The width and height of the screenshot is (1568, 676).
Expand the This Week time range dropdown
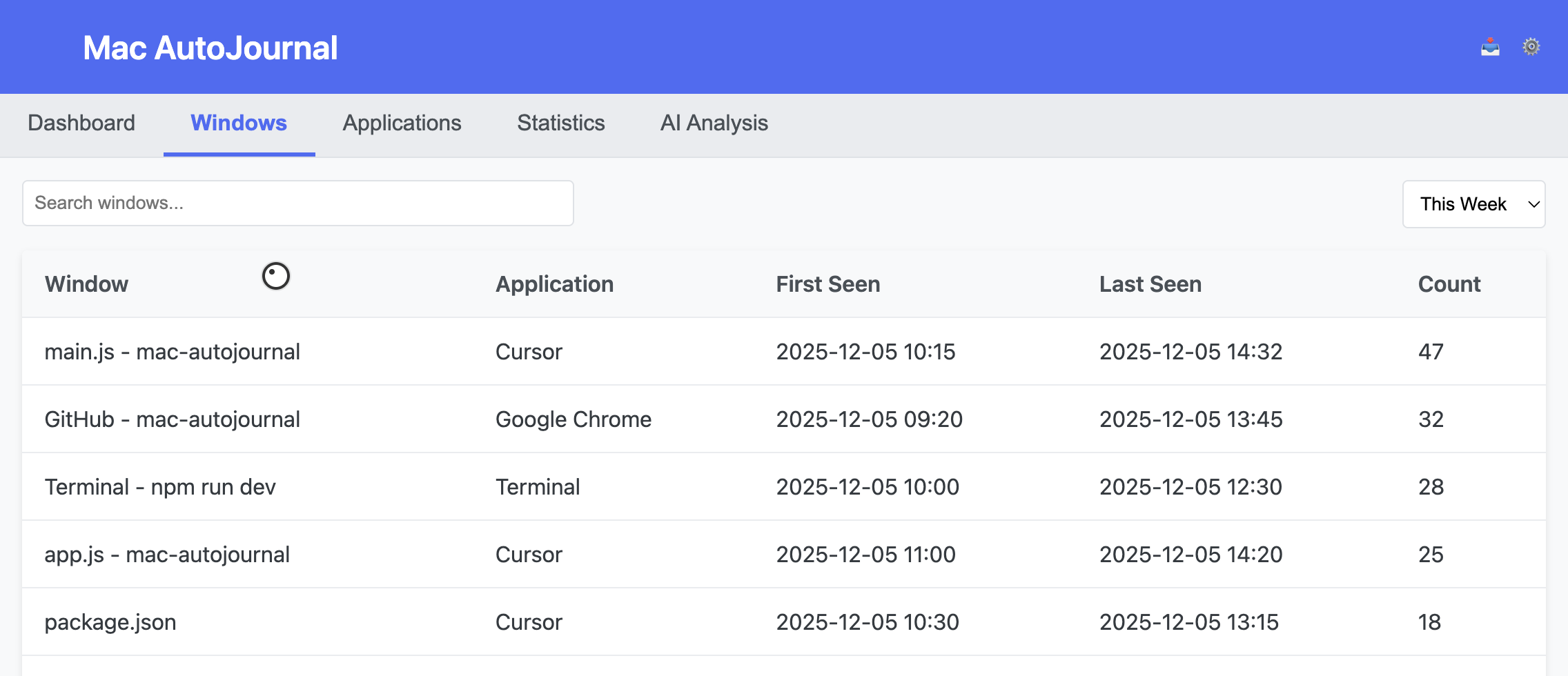click(x=1473, y=204)
